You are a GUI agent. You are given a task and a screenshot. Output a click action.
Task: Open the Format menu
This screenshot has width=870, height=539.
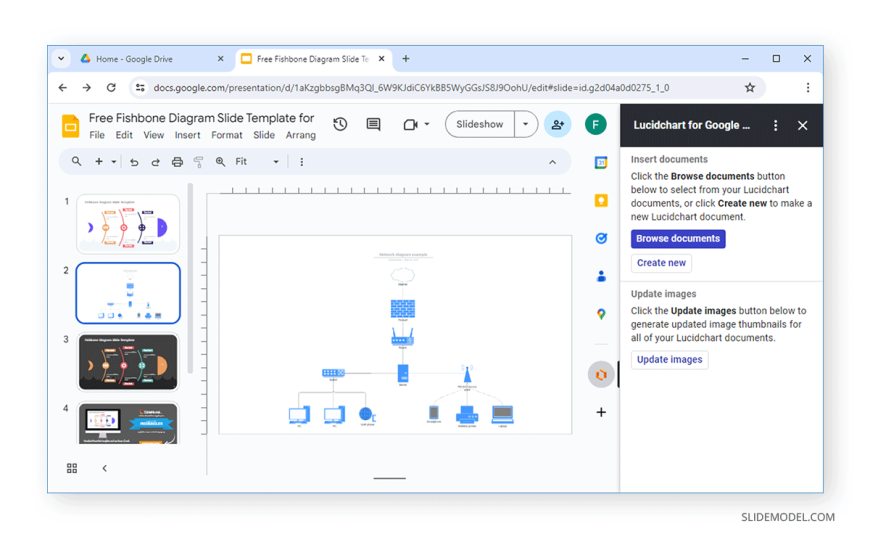click(226, 135)
